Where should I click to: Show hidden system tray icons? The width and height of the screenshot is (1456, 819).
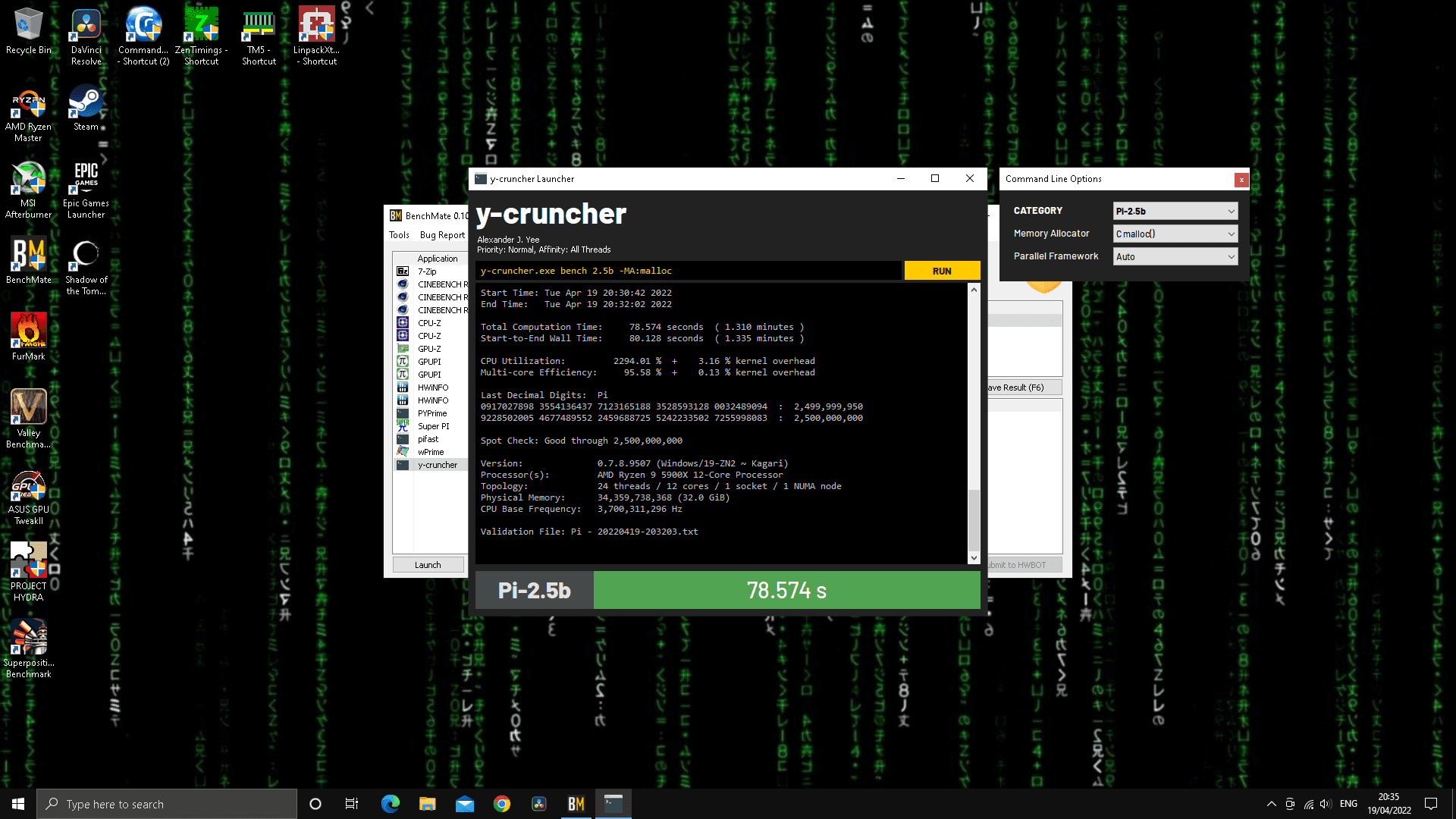[x=1271, y=804]
